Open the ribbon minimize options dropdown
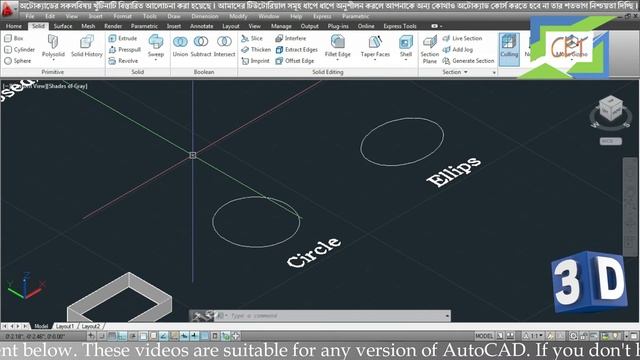This screenshot has height=360, width=640. (x=441, y=26)
